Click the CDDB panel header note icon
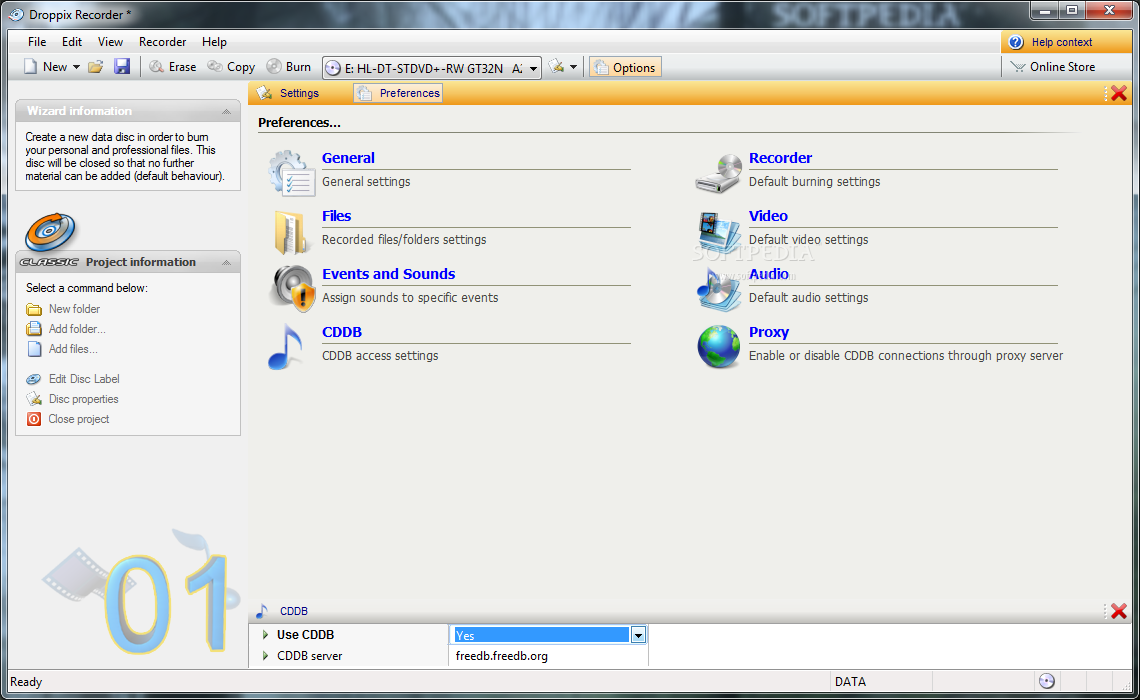 pos(262,611)
